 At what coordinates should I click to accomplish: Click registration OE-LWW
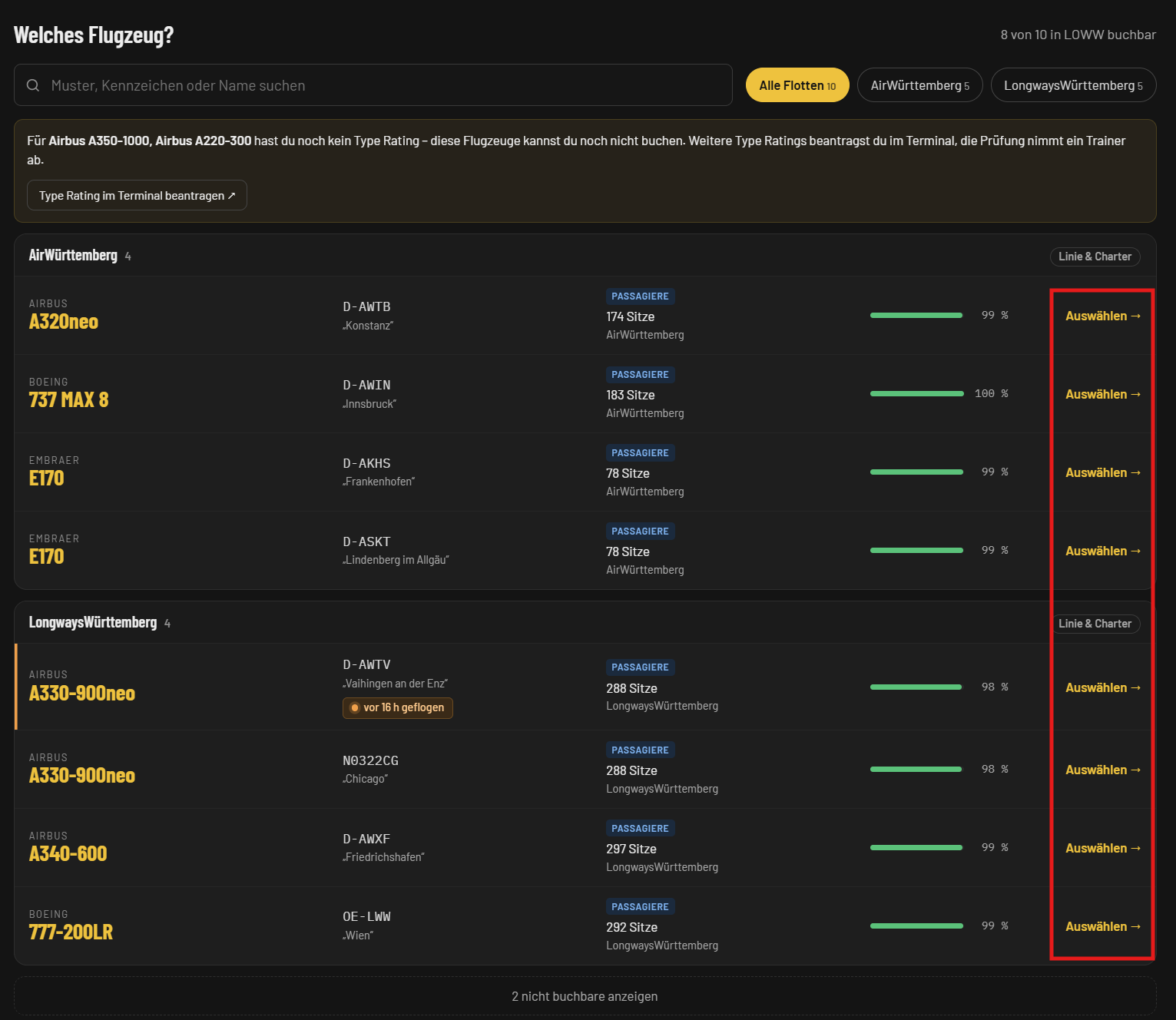point(366,916)
